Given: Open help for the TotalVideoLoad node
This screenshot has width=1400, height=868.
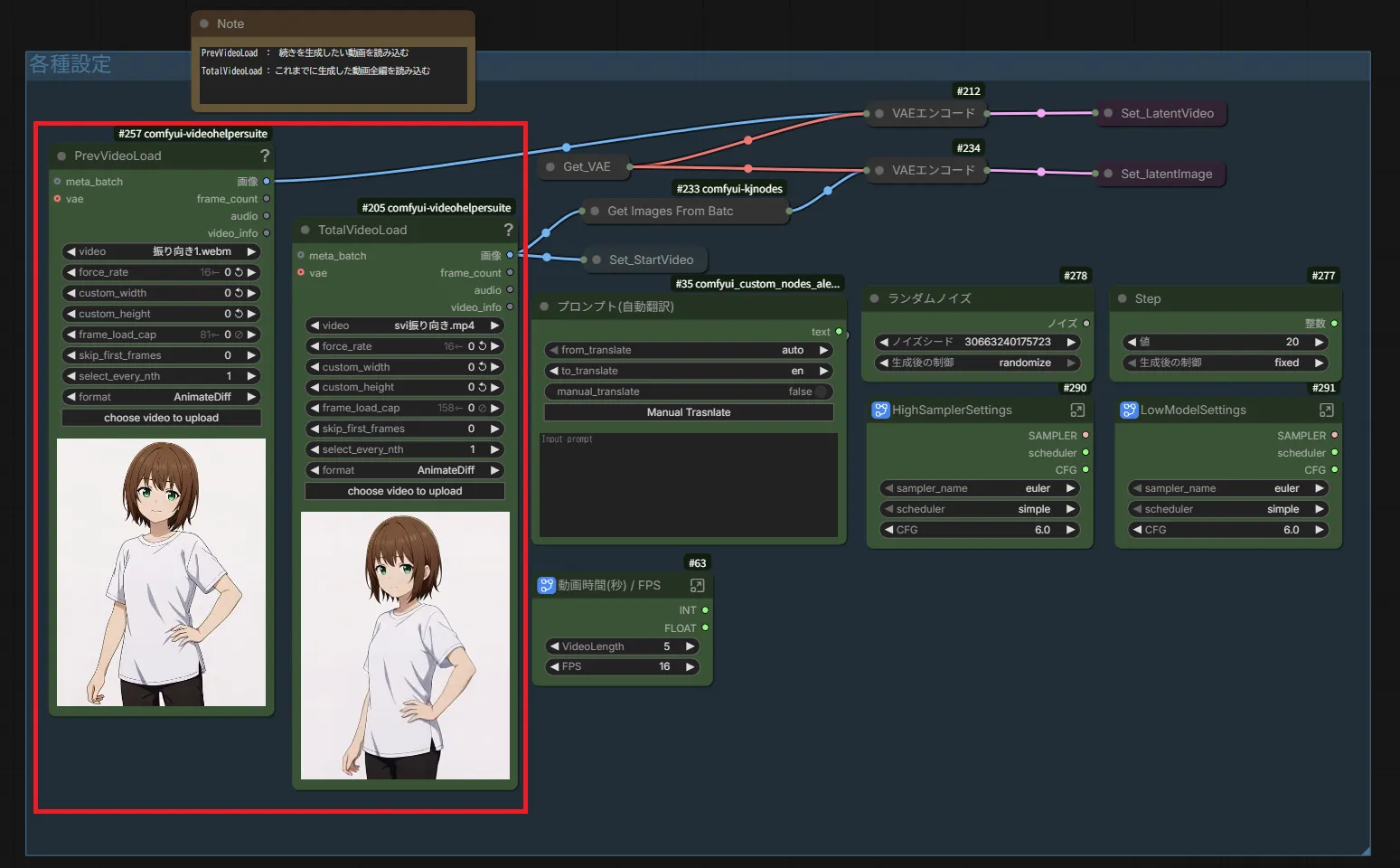Looking at the screenshot, I should point(508,230).
